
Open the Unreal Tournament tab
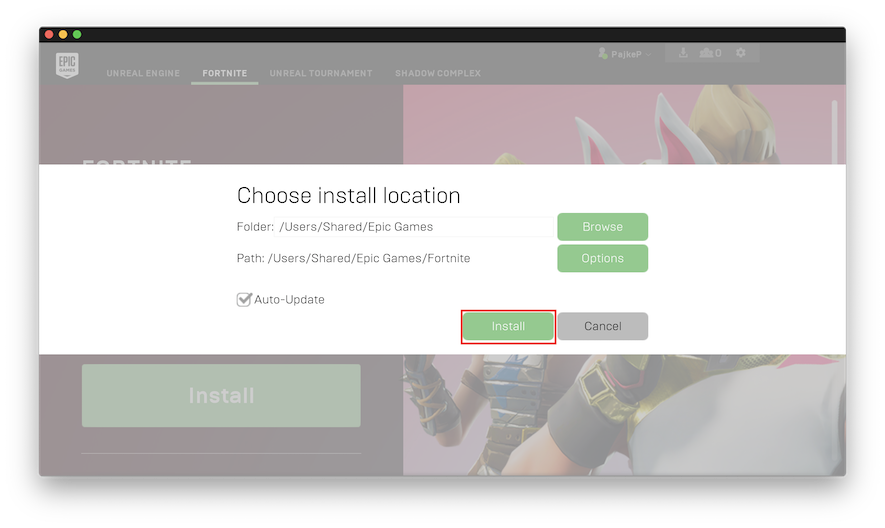[x=321, y=73]
